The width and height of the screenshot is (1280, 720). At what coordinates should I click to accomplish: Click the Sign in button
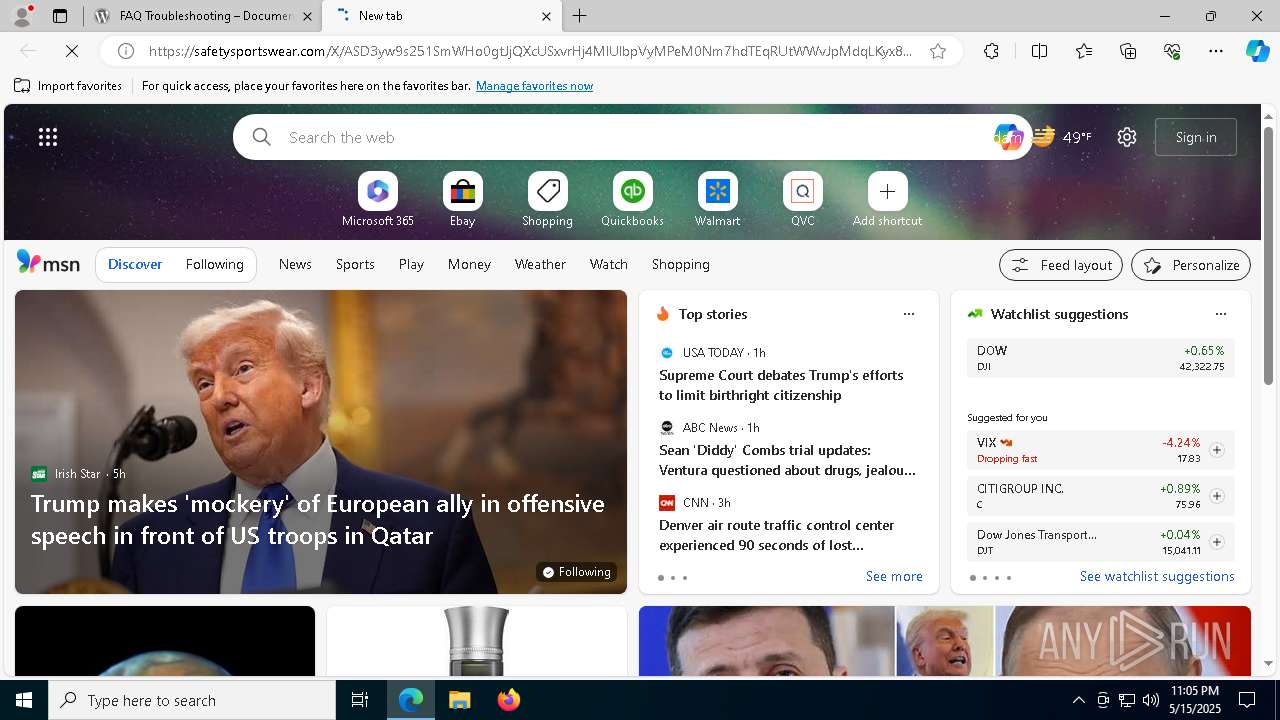(x=1196, y=137)
